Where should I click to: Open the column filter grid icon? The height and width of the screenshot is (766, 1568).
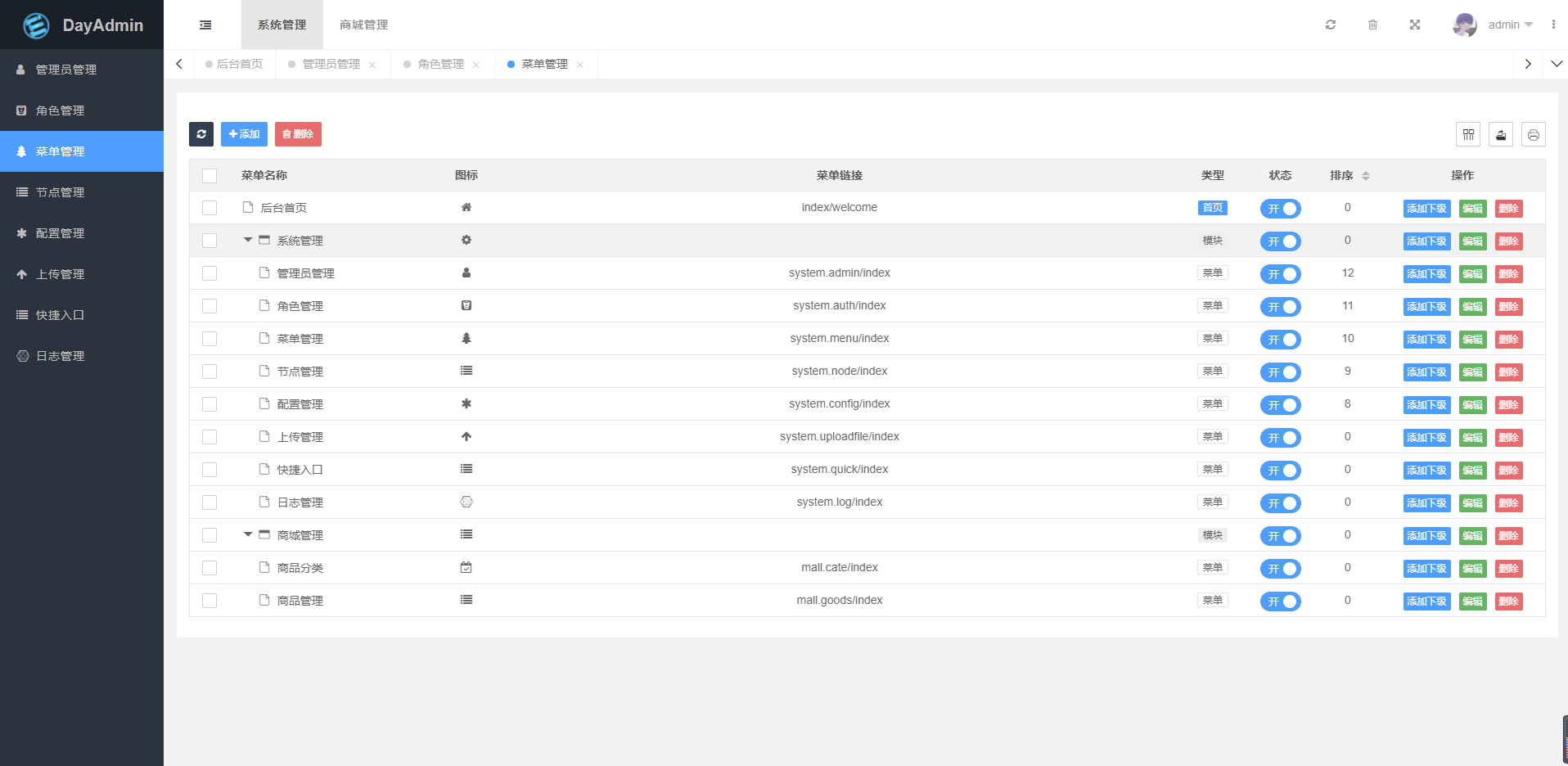(x=1468, y=134)
